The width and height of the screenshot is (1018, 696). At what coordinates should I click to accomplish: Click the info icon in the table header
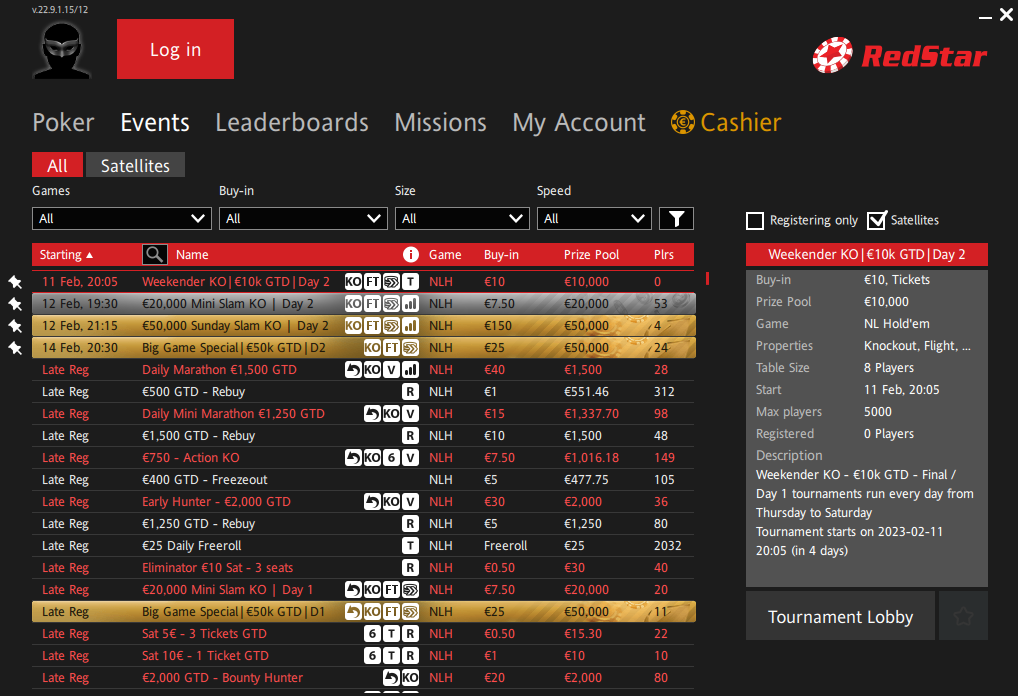pos(410,255)
